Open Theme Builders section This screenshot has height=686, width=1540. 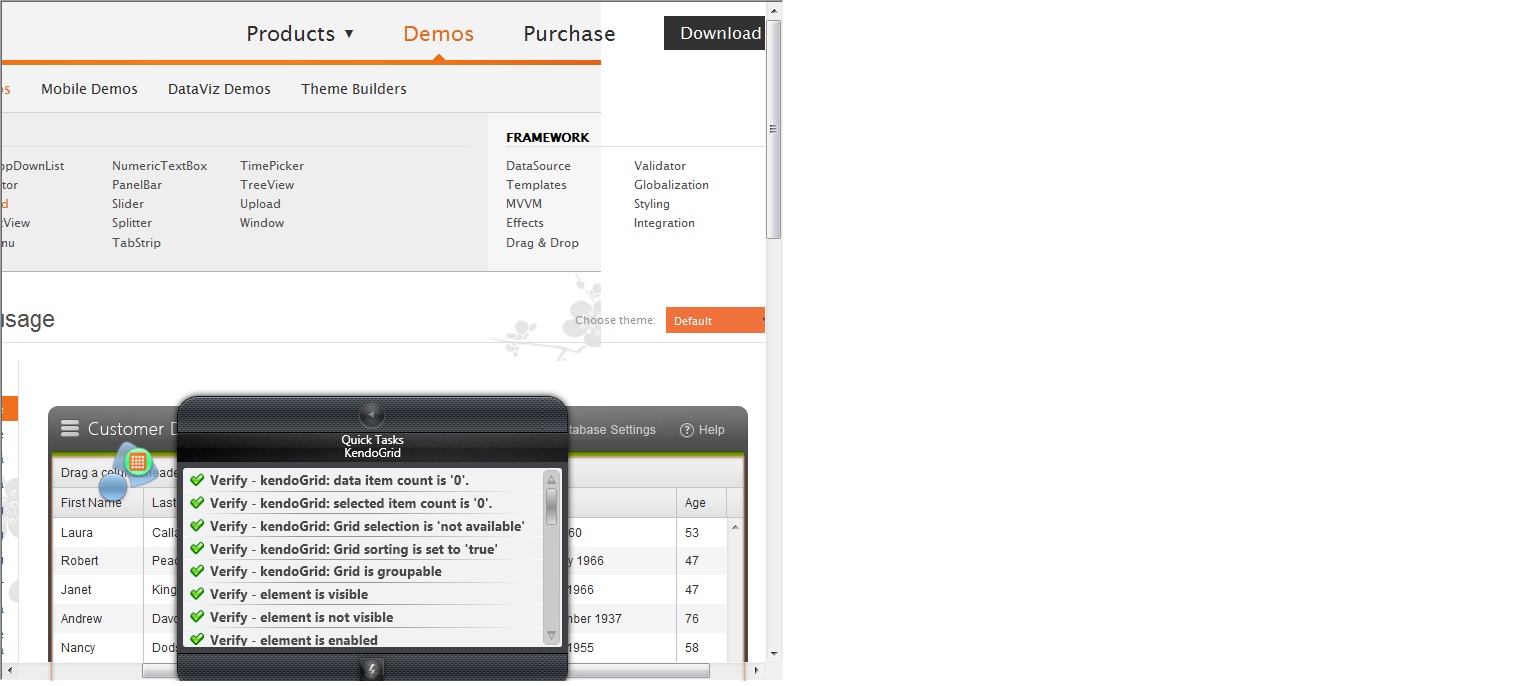pos(354,89)
